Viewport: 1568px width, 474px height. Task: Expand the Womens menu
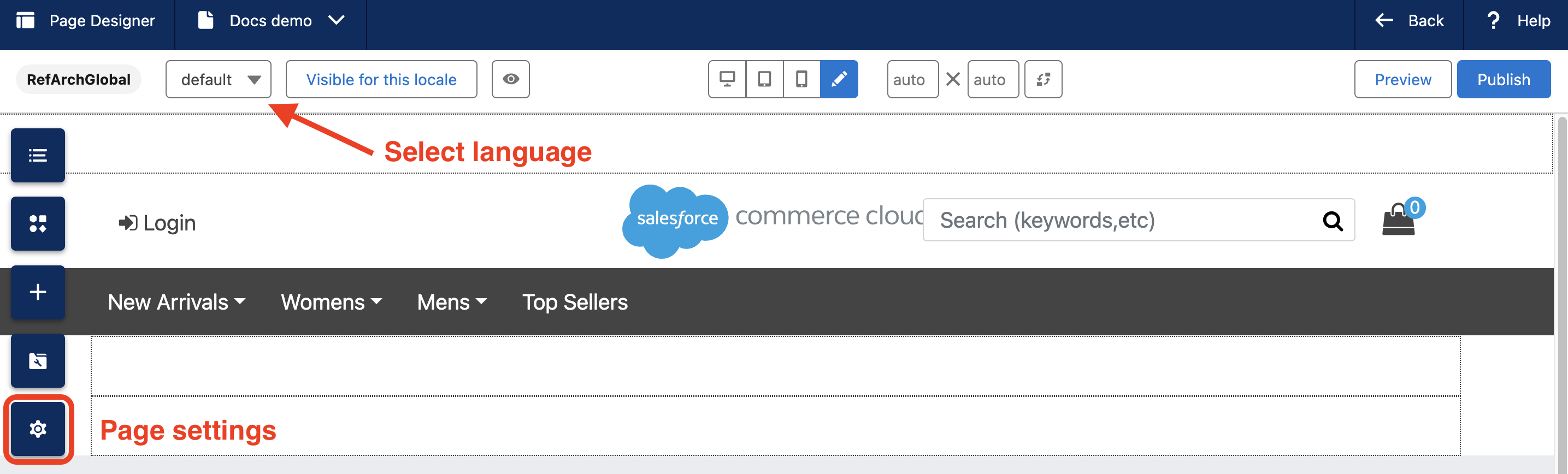click(331, 302)
